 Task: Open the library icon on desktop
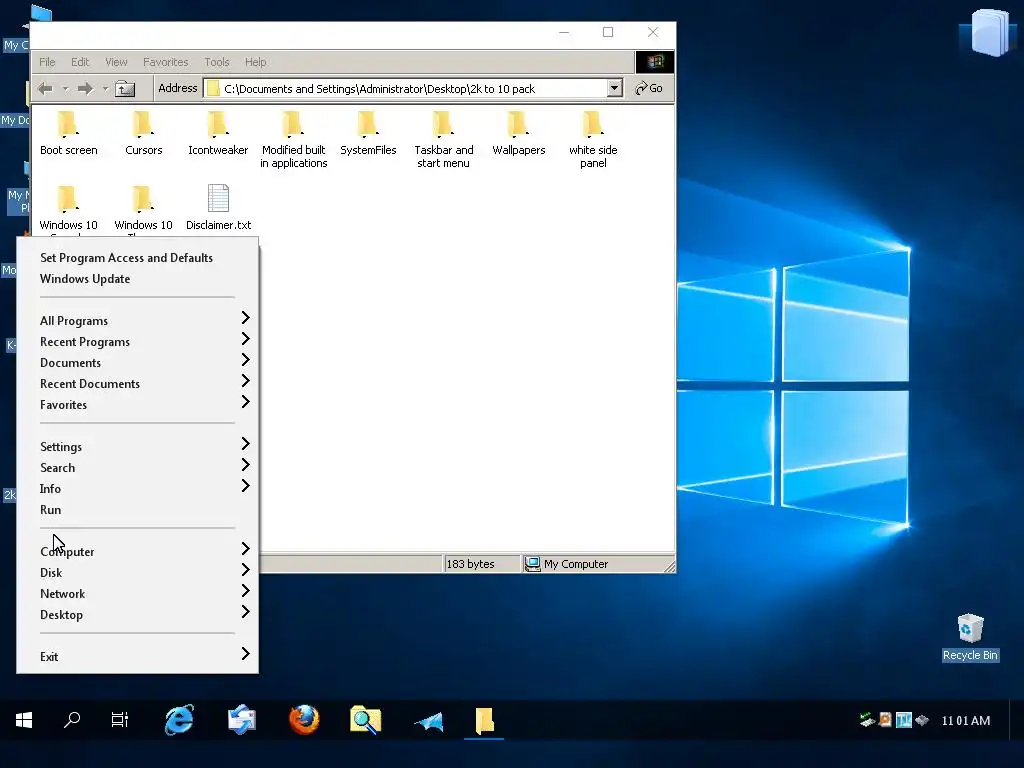[989, 31]
